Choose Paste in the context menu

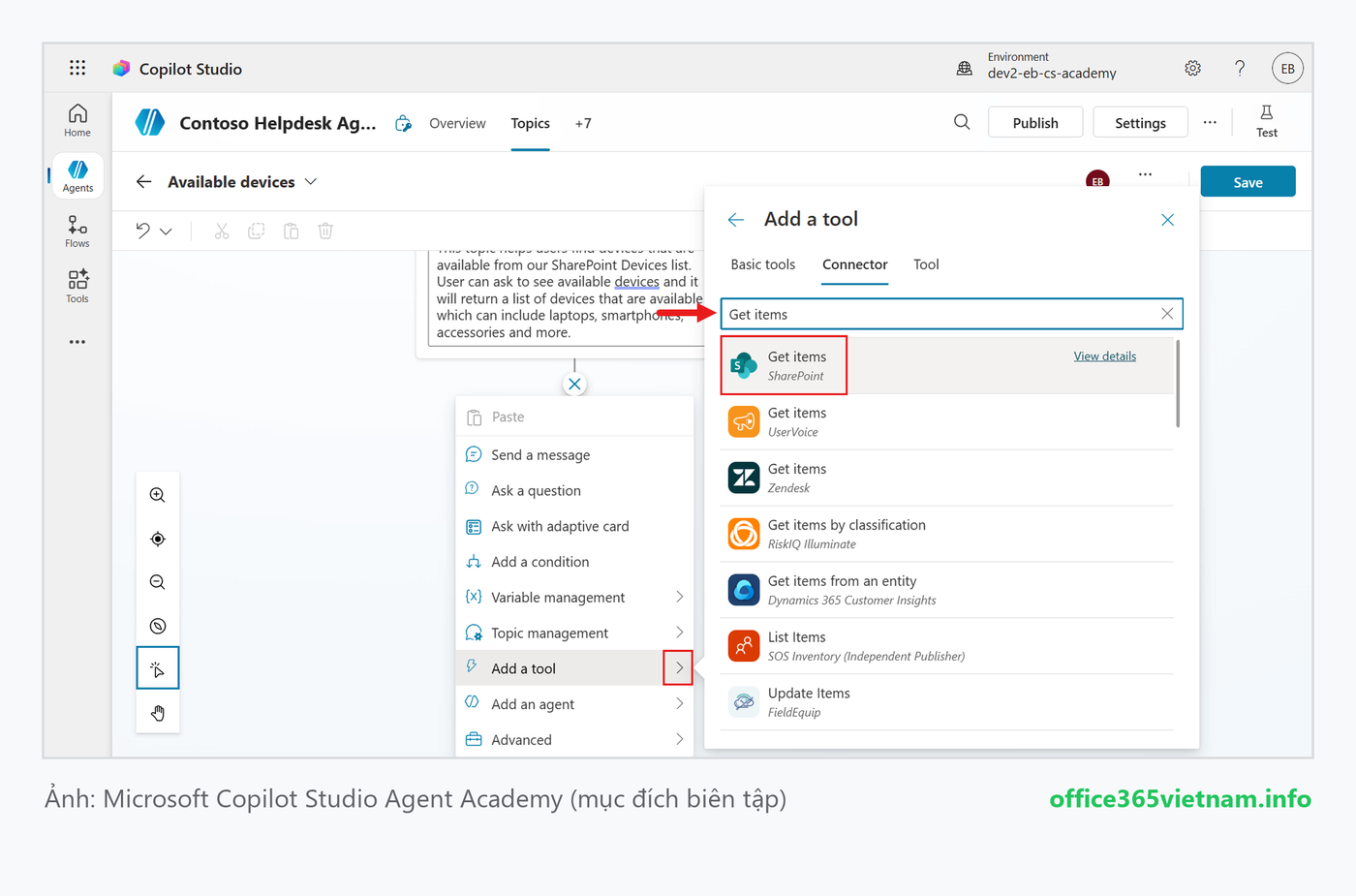pyautogui.click(x=574, y=417)
